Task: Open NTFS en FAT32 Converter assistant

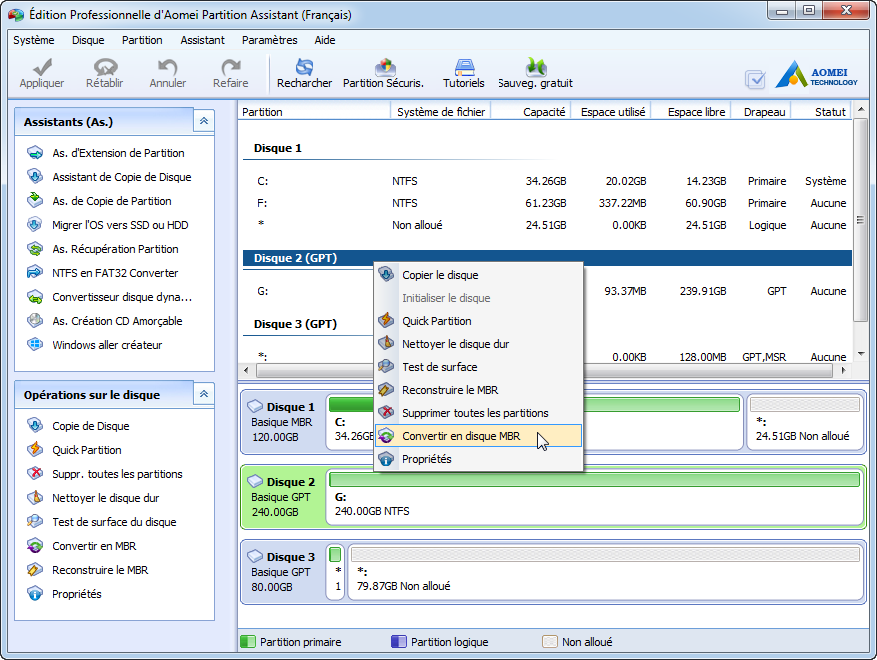Action: point(115,273)
